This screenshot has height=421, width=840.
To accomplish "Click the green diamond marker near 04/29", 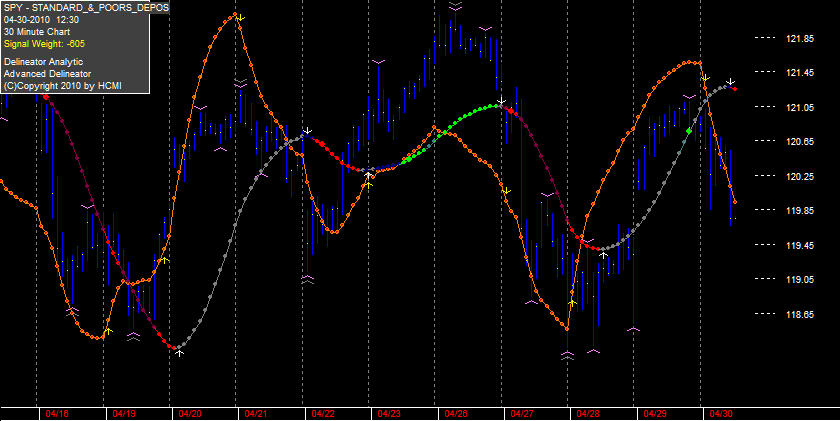I will tap(689, 131).
